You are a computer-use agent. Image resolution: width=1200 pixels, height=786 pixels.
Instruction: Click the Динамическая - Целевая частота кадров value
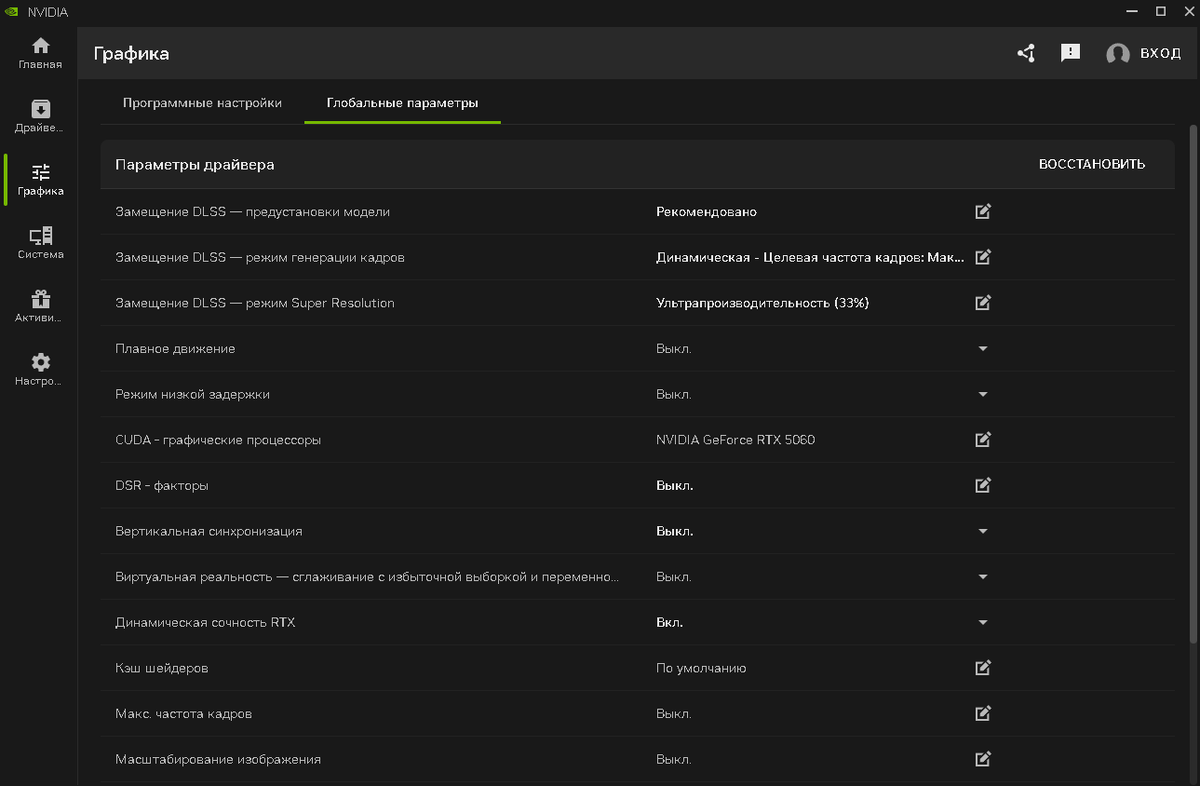point(810,257)
